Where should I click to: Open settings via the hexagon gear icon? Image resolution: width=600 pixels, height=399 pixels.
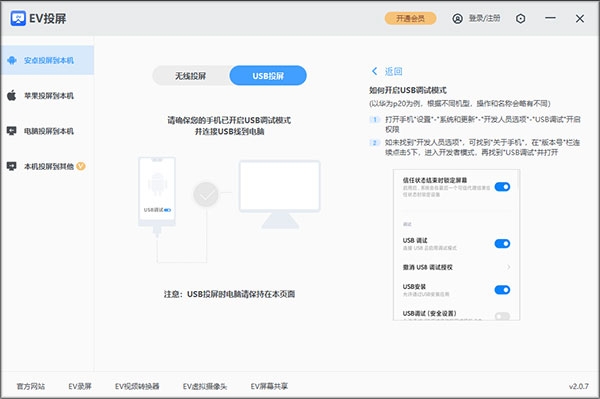(520, 18)
